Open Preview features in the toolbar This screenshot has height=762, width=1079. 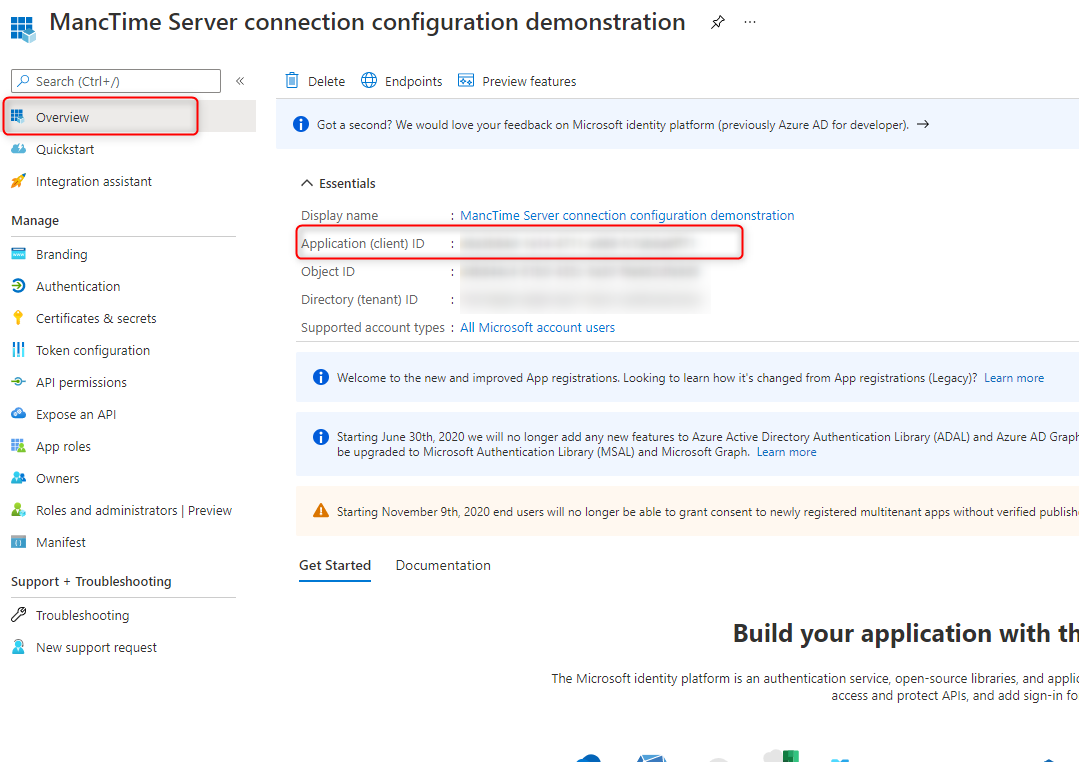click(516, 81)
